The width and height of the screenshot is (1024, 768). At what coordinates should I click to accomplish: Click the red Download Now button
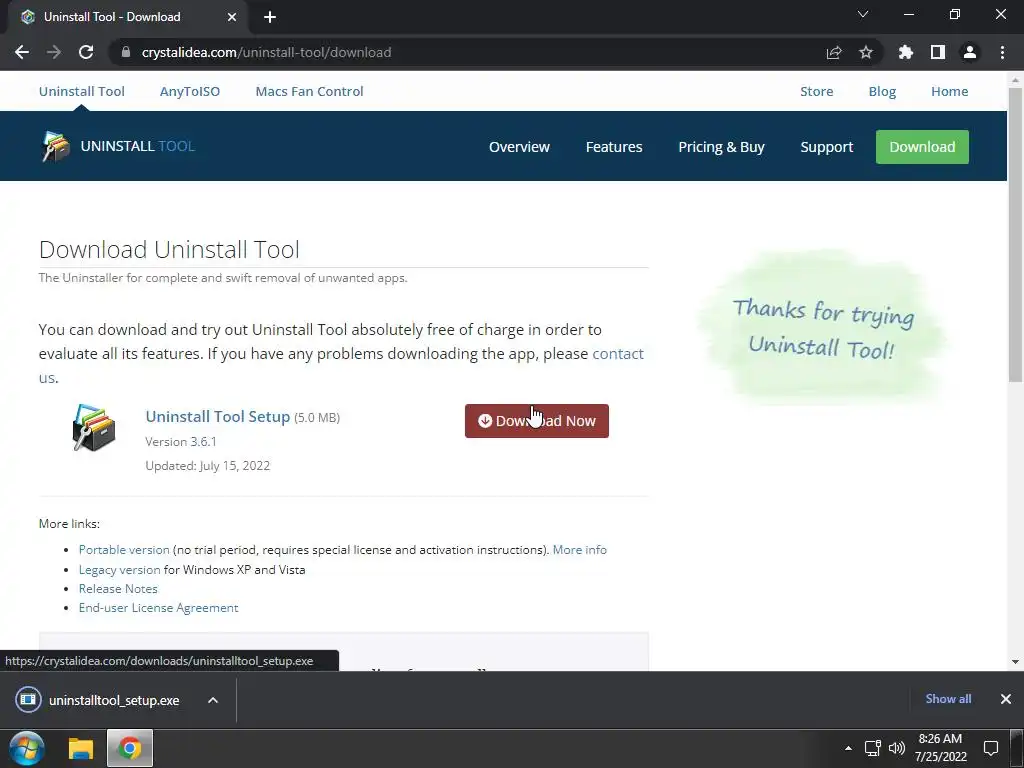pyautogui.click(x=537, y=421)
